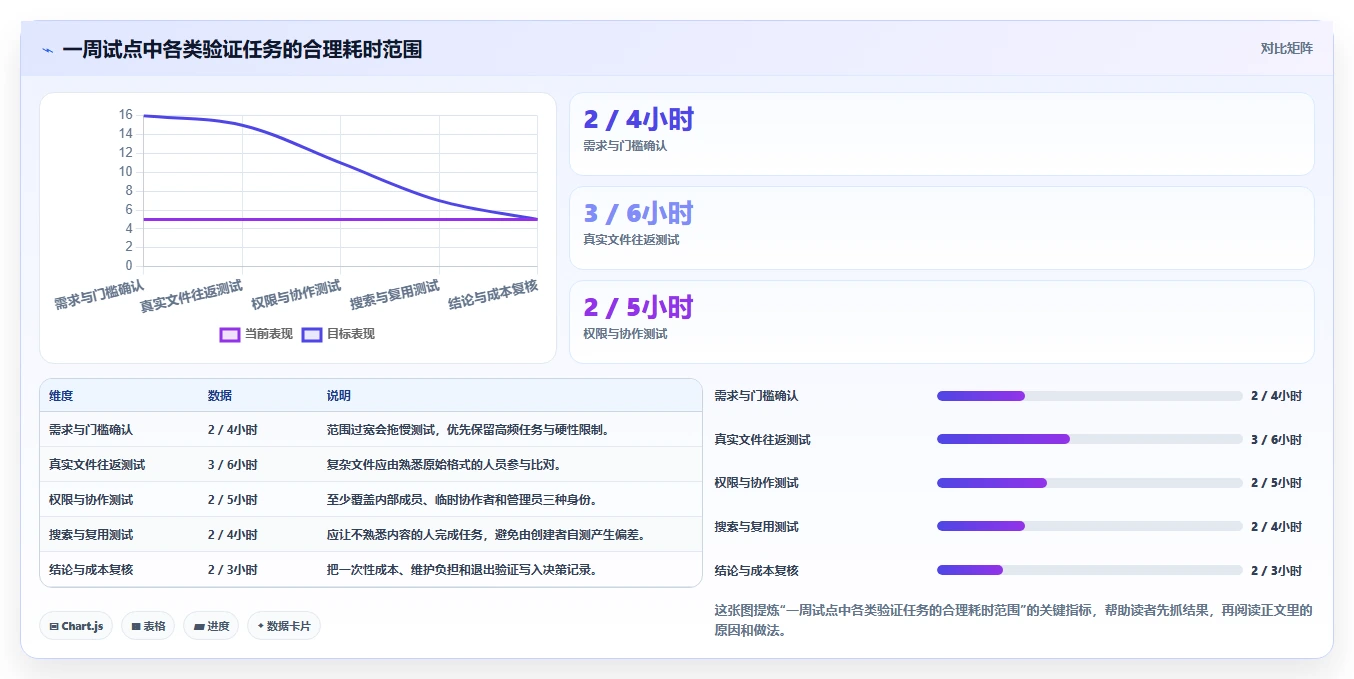The width and height of the screenshot is (1354, 679).
Task: Click the table value 2 / 3小时
Action: [233, 570]
